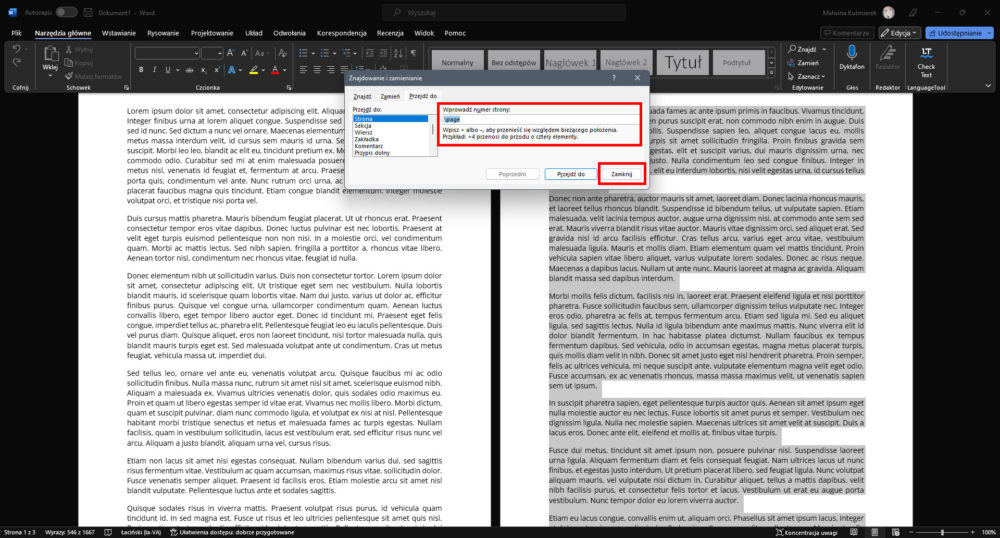Open the font color dropdown arrow

coord(284,70)
